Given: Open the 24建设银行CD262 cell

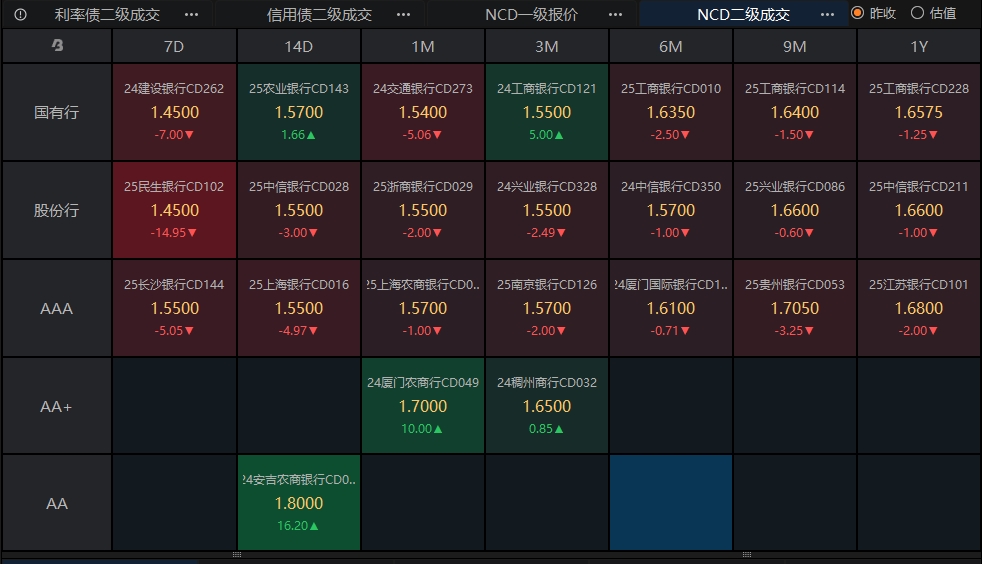Looking at the screenshot, I should [174, 112].
